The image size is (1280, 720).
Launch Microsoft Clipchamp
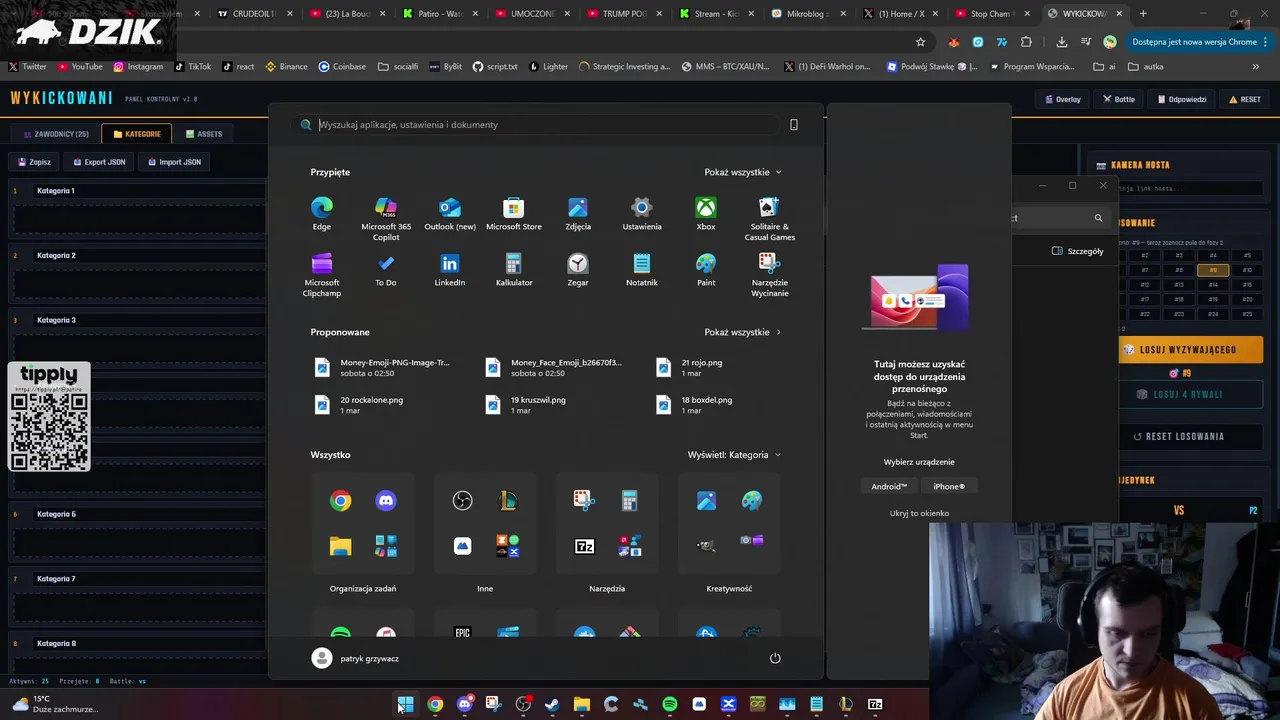pos(321,274)
